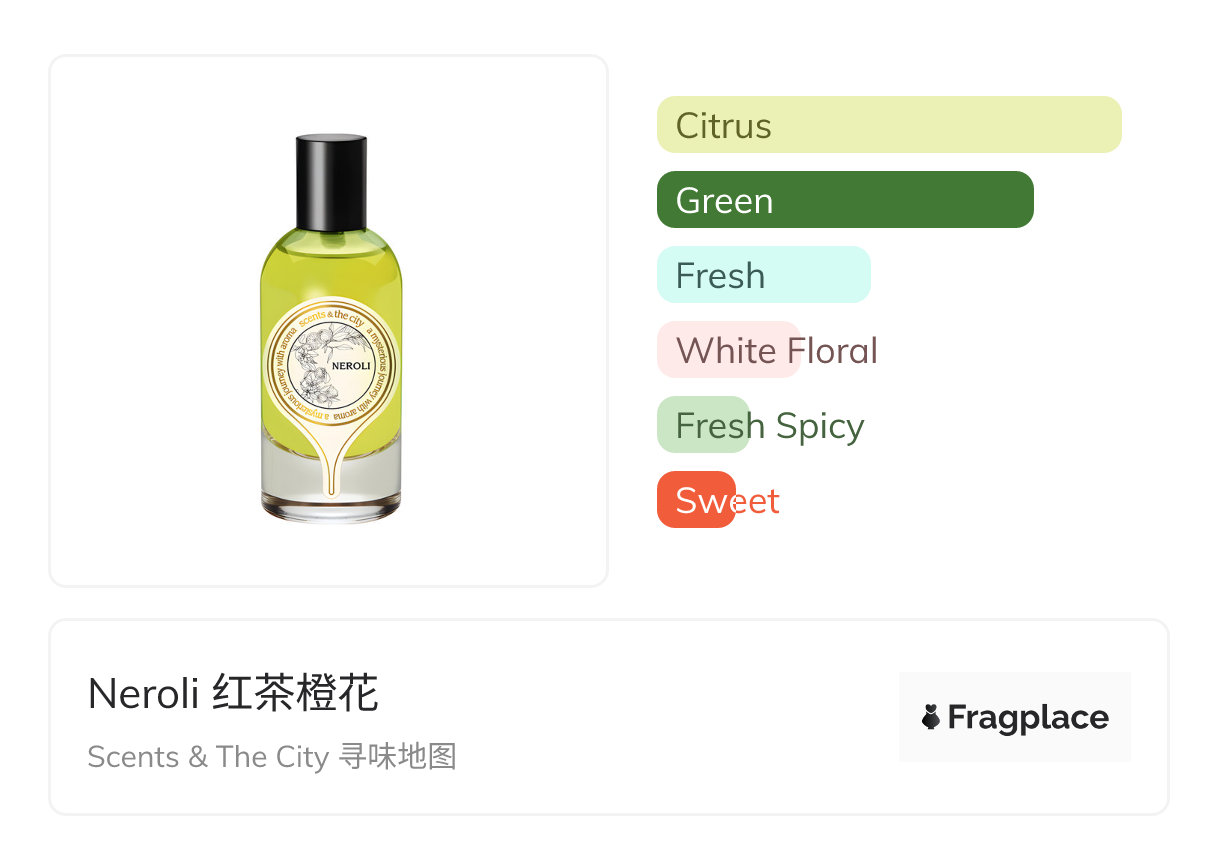Click the Sweet accord bar
This screenshot has height=864, width=1218.
pos(696,500)
